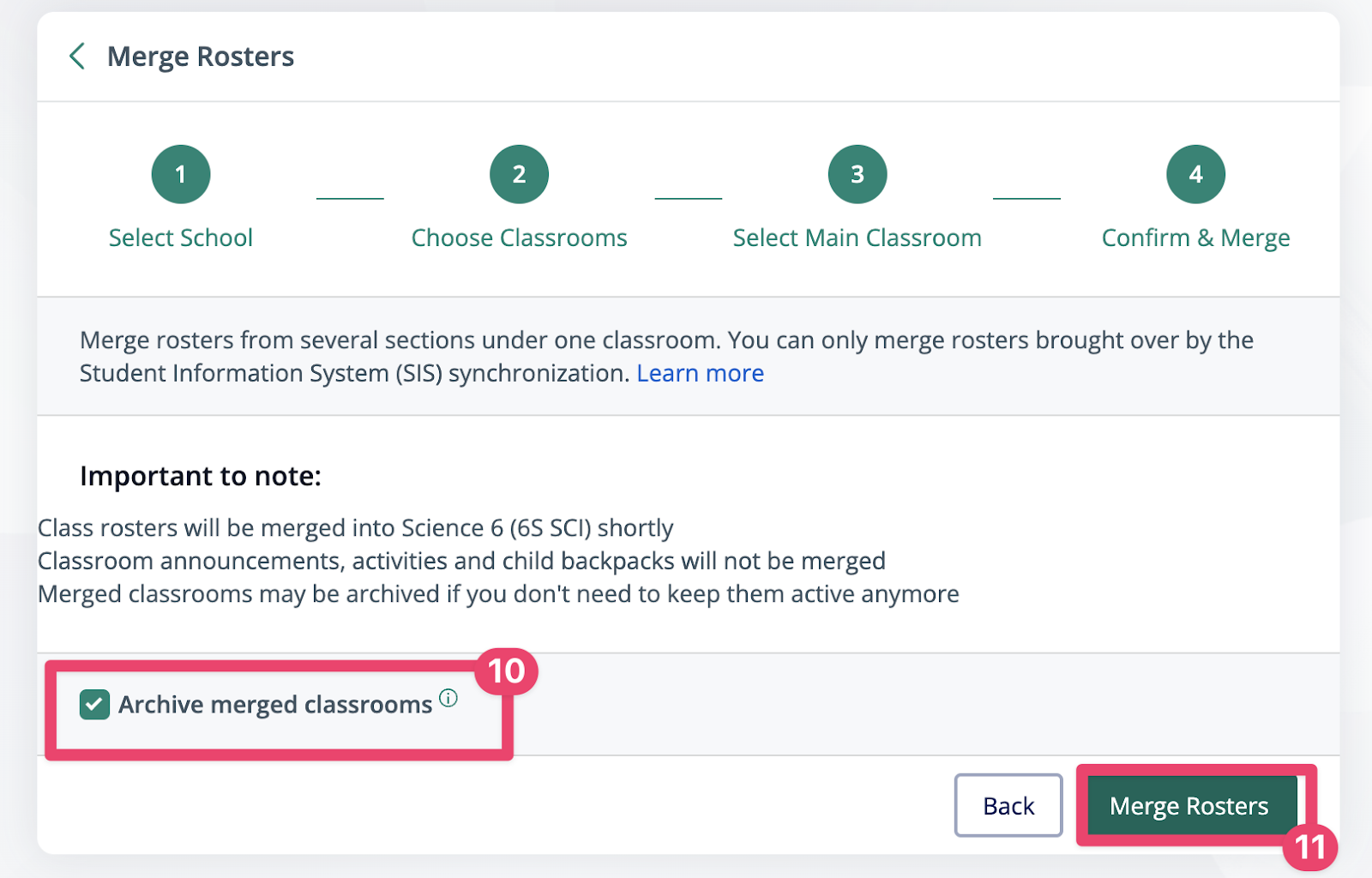Jump to the Select Main Classroom step label
This screenshot has height=878, width=1372.
857,238
